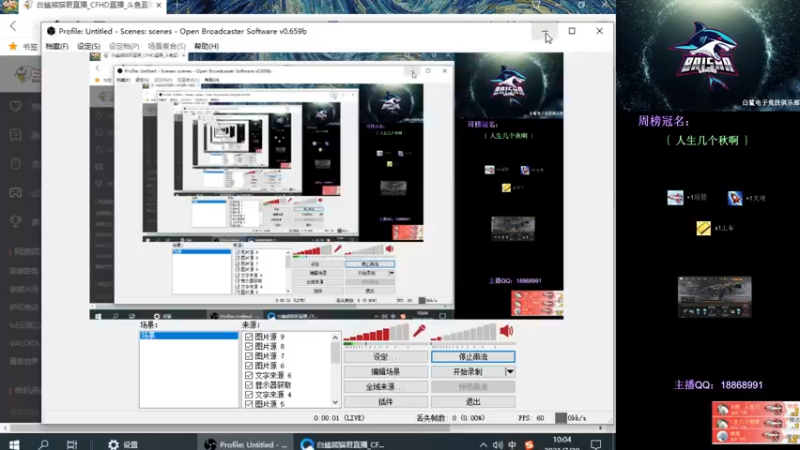Image resolution: width=800 pixels, height=450 pixels.
Task: Click the 书签 bookmarks label in browser
Action: [x=30, y=46]
